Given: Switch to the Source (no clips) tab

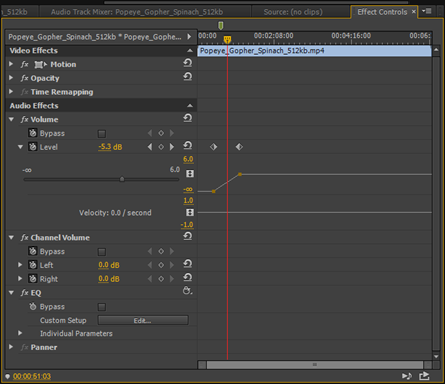Looking at the screenshot, I should pyautogui.click(x=293, y=12).
